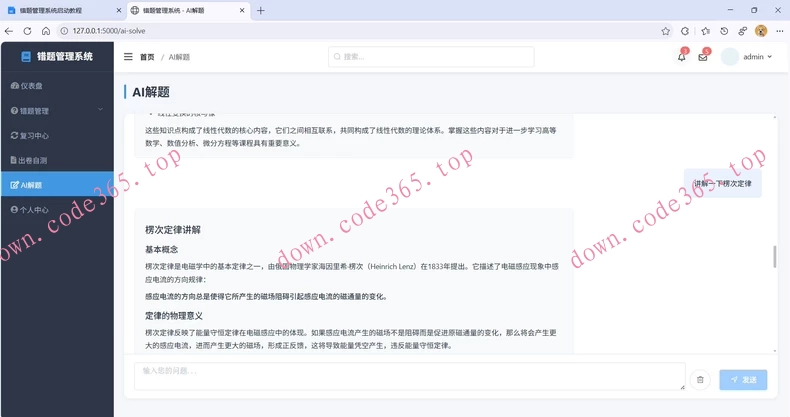Click the 复习中心 refresh icon
Viewport: 790px width, 417px height.
coord(15,135)
